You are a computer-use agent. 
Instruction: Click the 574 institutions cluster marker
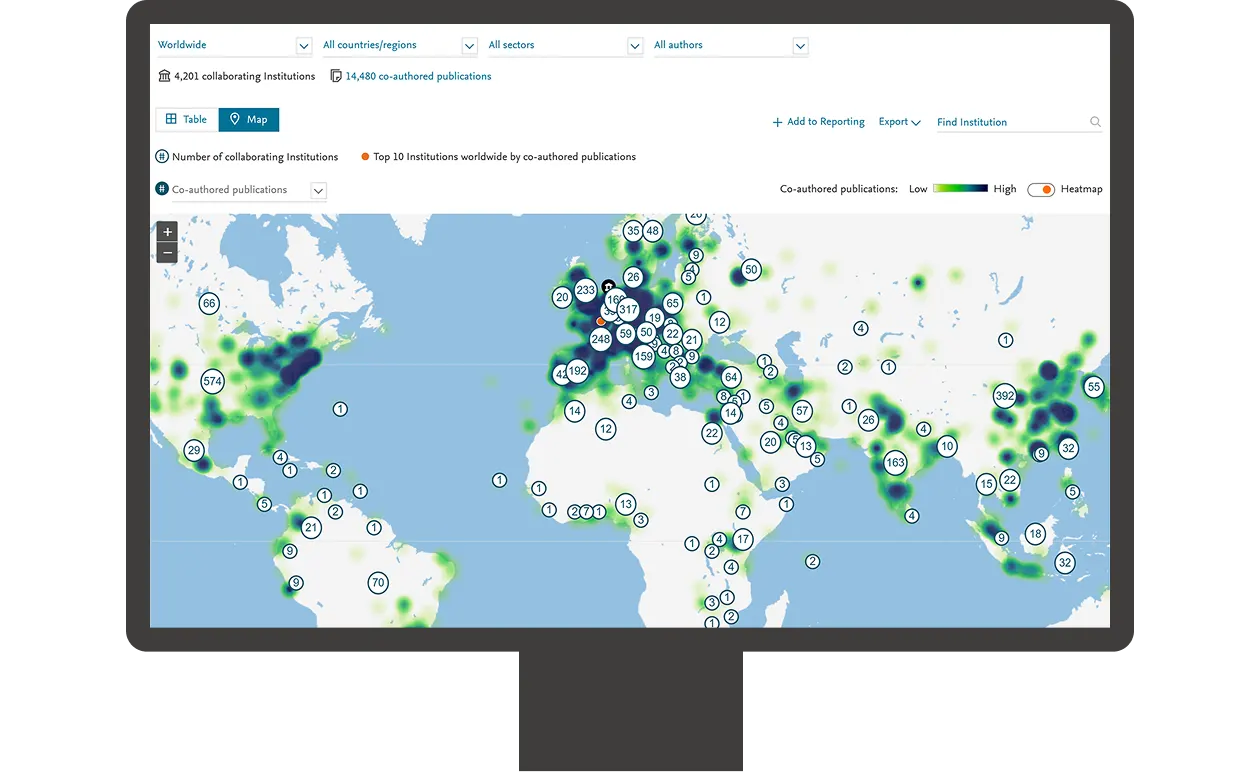pyautogui.click(x=212, y=381)
